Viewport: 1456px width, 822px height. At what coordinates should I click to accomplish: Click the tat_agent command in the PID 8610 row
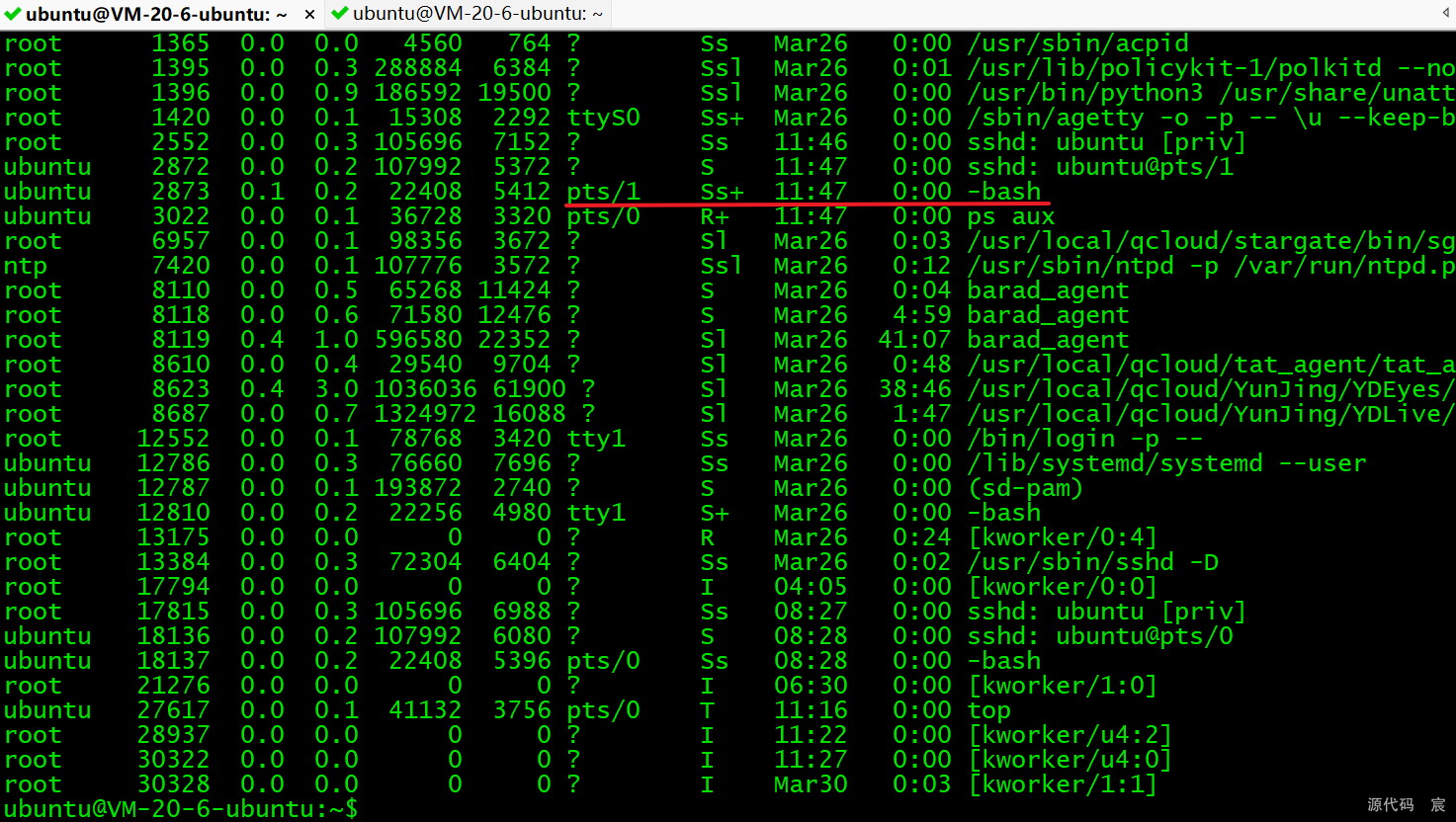(x=1211, y=365)
